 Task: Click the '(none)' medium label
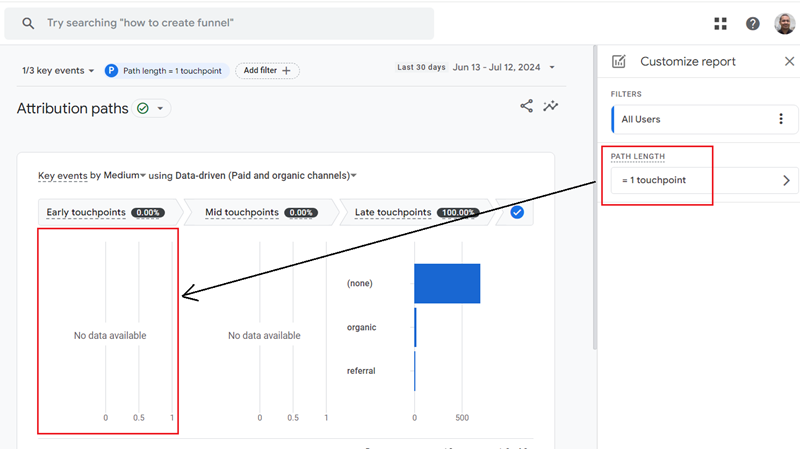click(x=360, y=283)
